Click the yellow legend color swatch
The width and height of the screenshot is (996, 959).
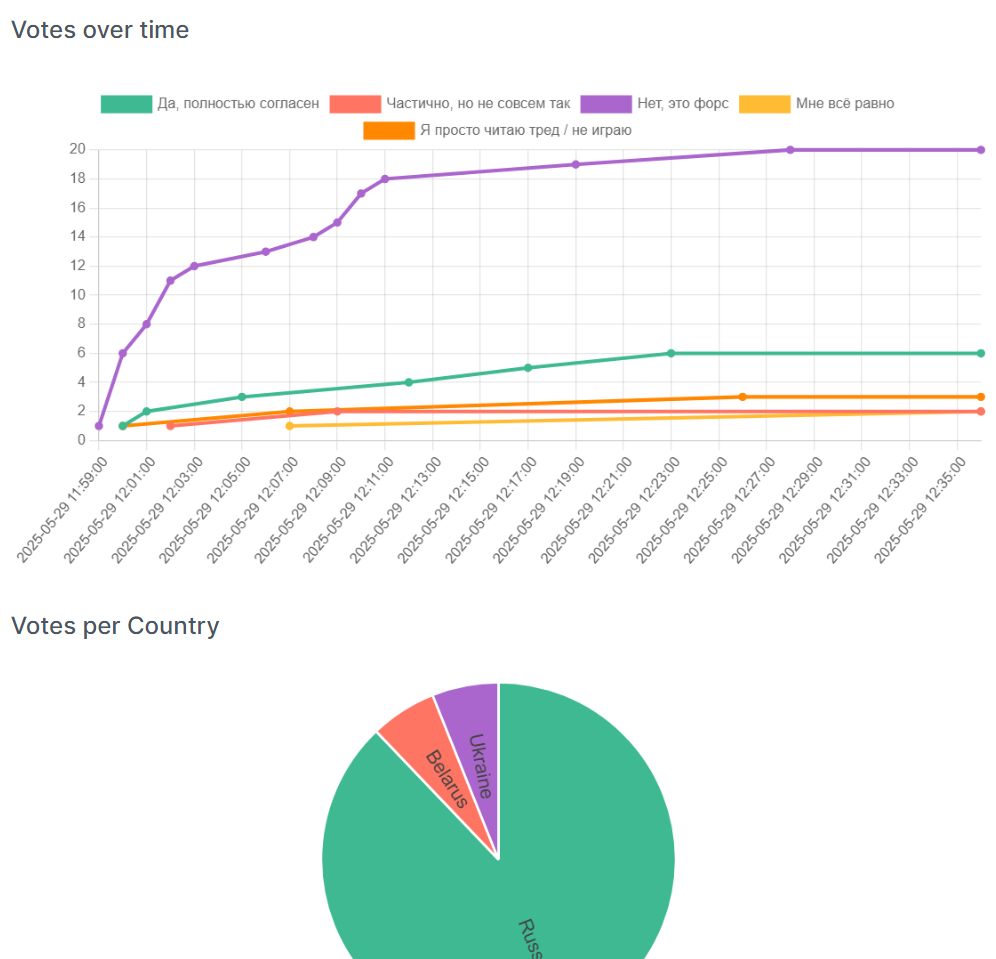[x=765, y=104]
